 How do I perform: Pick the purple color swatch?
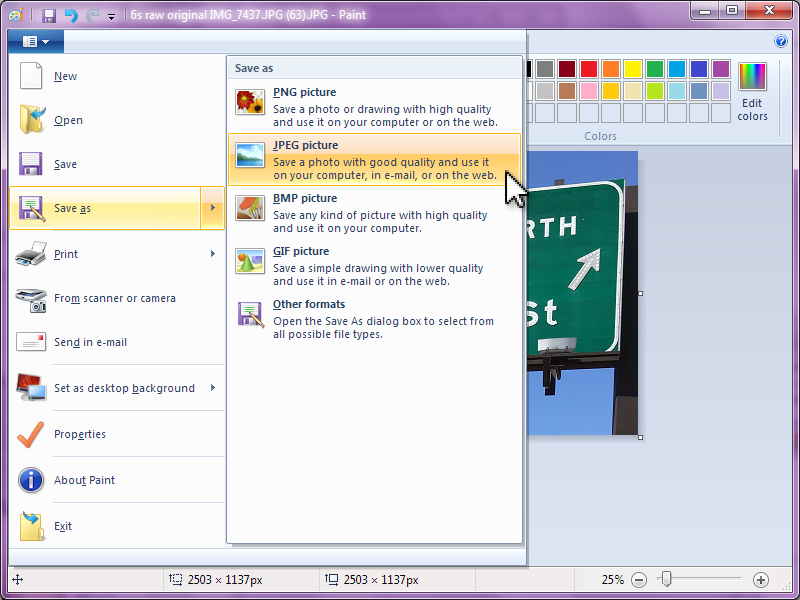[x=720, y=69]
